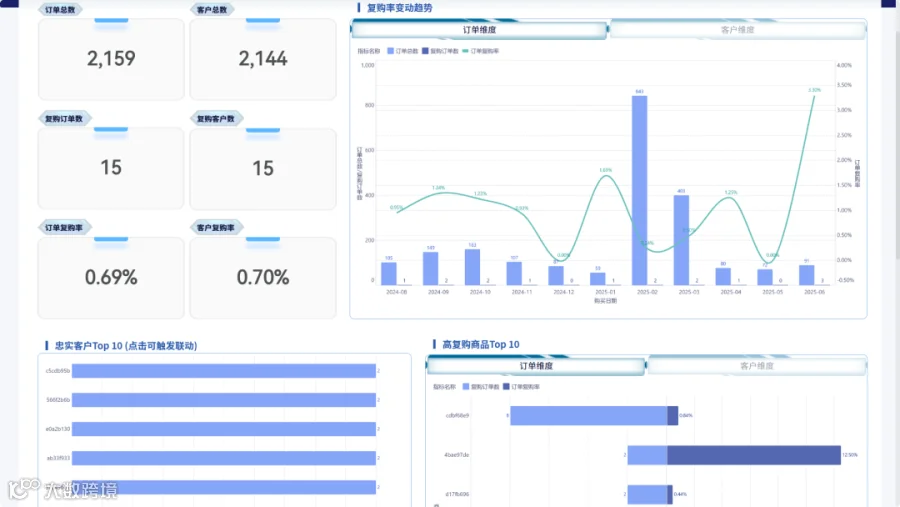Click the page vertical scrollbar on right edge
Image resolution: width=900 pixels, height=507 pixels.
click(897, 144)
